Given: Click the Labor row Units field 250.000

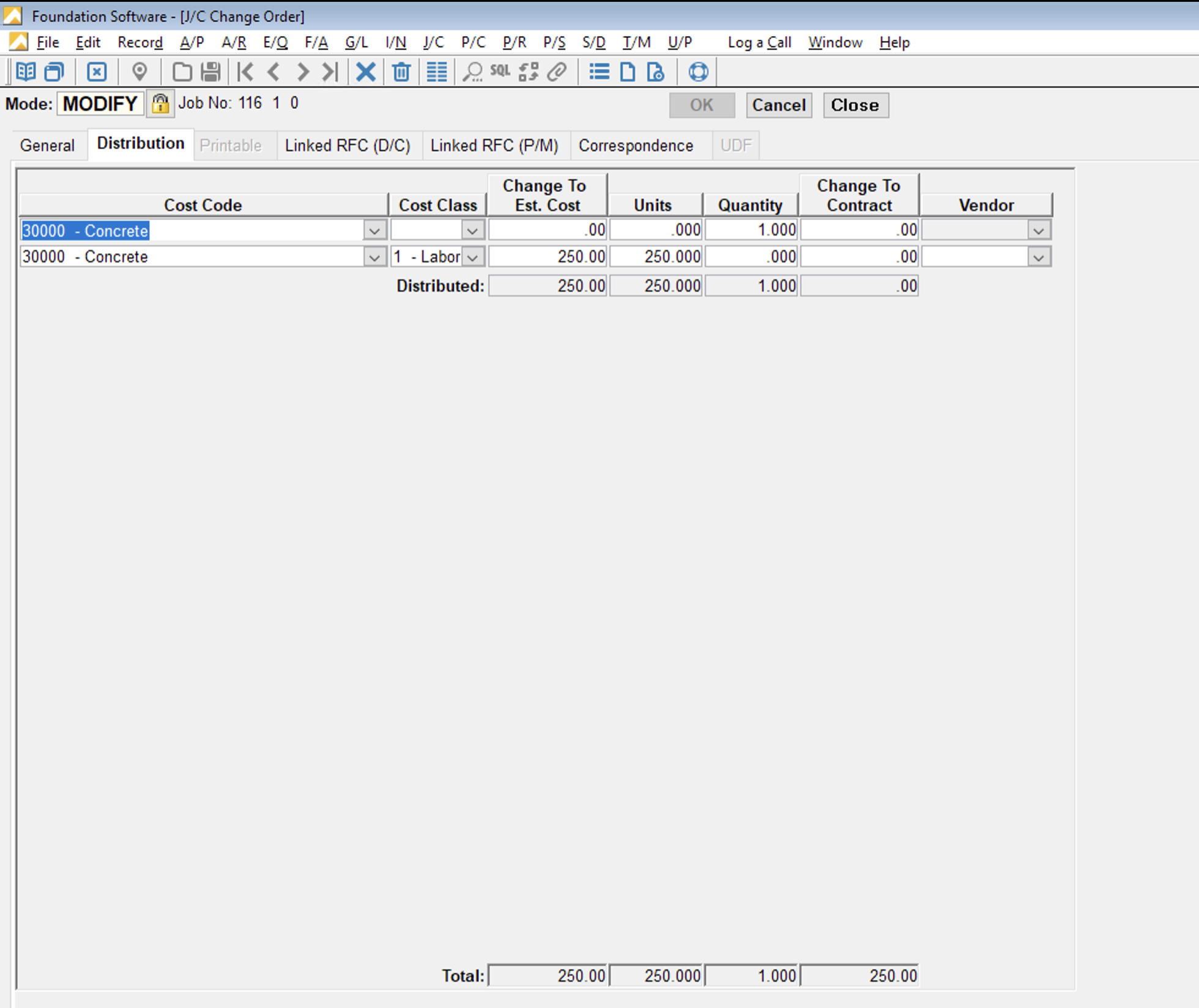Looking at the screenshot, I should pos(655,257).
